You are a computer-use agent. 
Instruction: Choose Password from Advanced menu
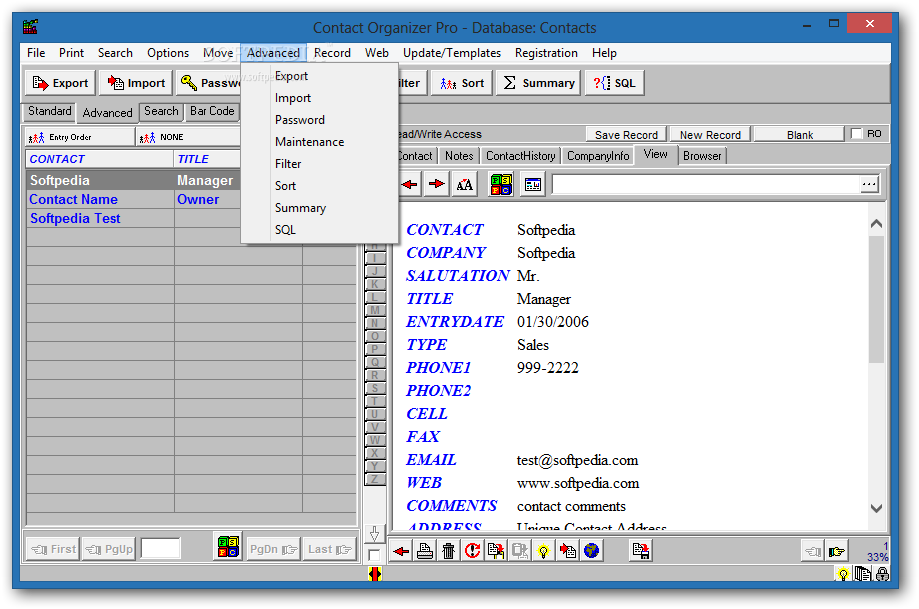(x=299, y=120)
